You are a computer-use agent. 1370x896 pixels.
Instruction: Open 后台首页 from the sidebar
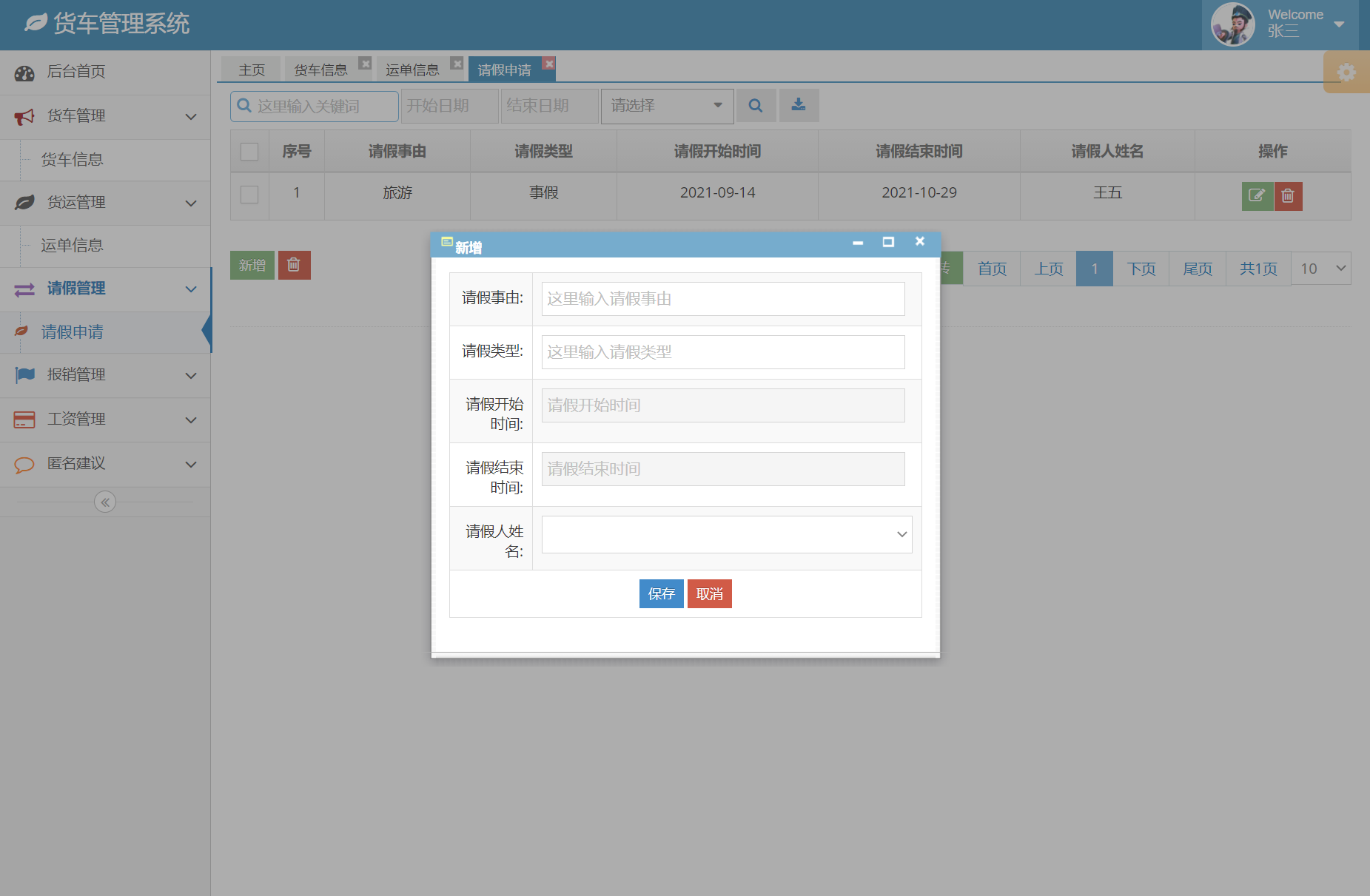[76, 72]
